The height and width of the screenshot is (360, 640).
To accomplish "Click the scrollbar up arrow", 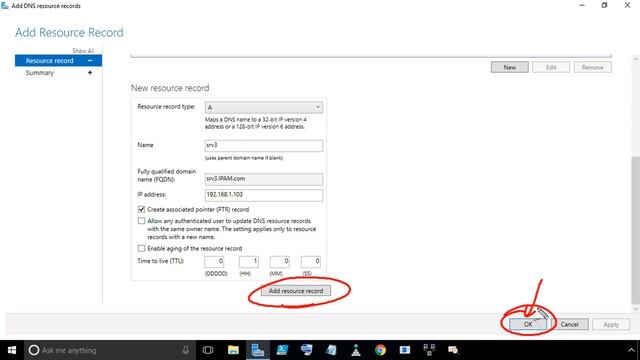I will coord(636,59).
